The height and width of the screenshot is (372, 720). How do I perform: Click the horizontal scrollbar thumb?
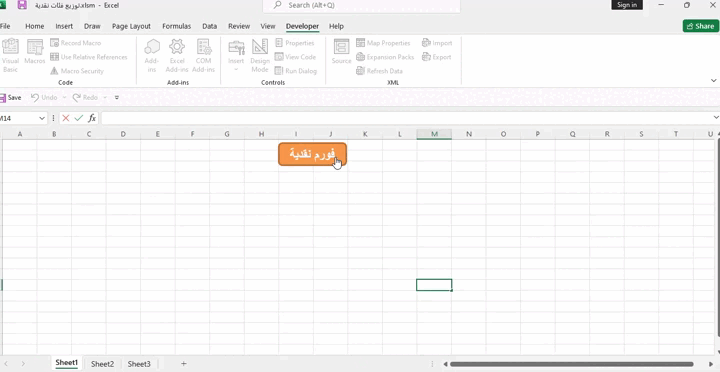click(571, 364)
